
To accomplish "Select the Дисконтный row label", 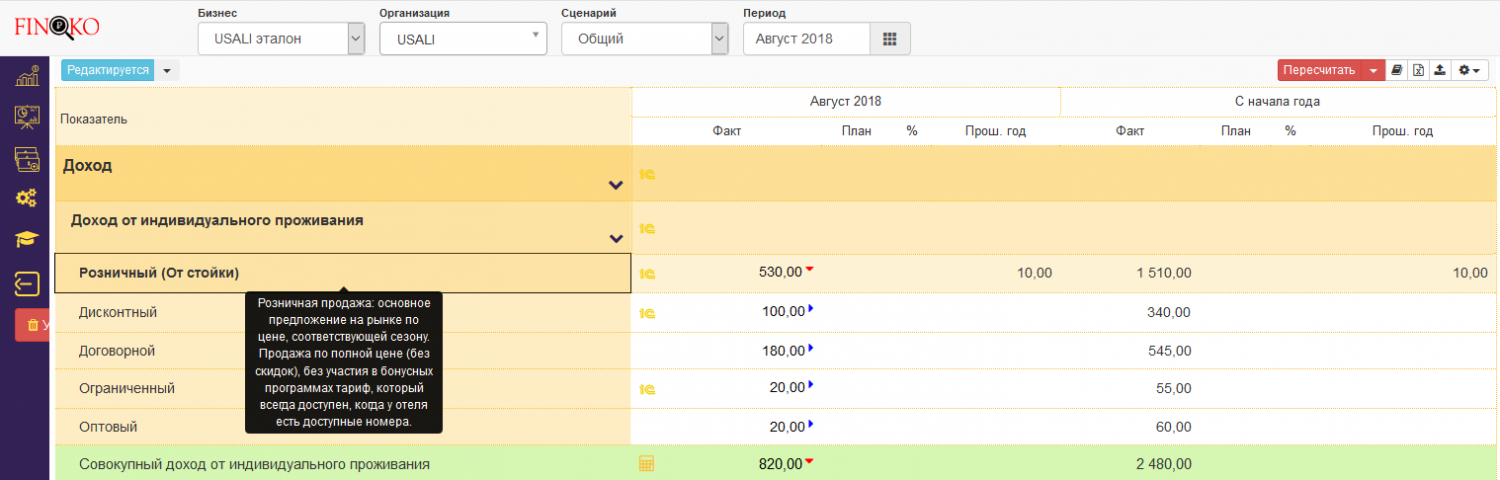I will [118, 312].
